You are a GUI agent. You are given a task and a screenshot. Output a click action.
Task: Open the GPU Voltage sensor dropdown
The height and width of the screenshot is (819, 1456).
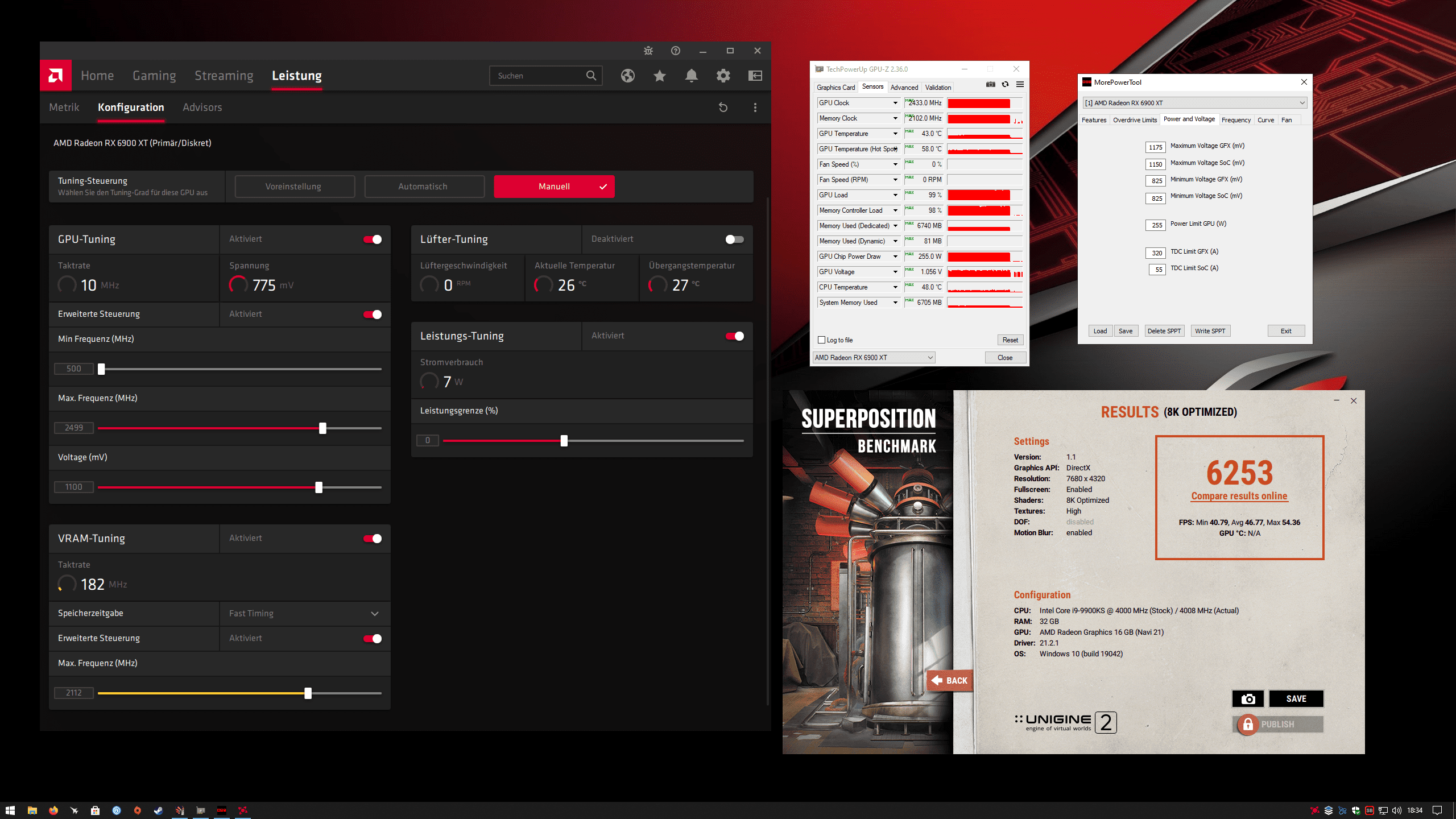pos(895,272)
